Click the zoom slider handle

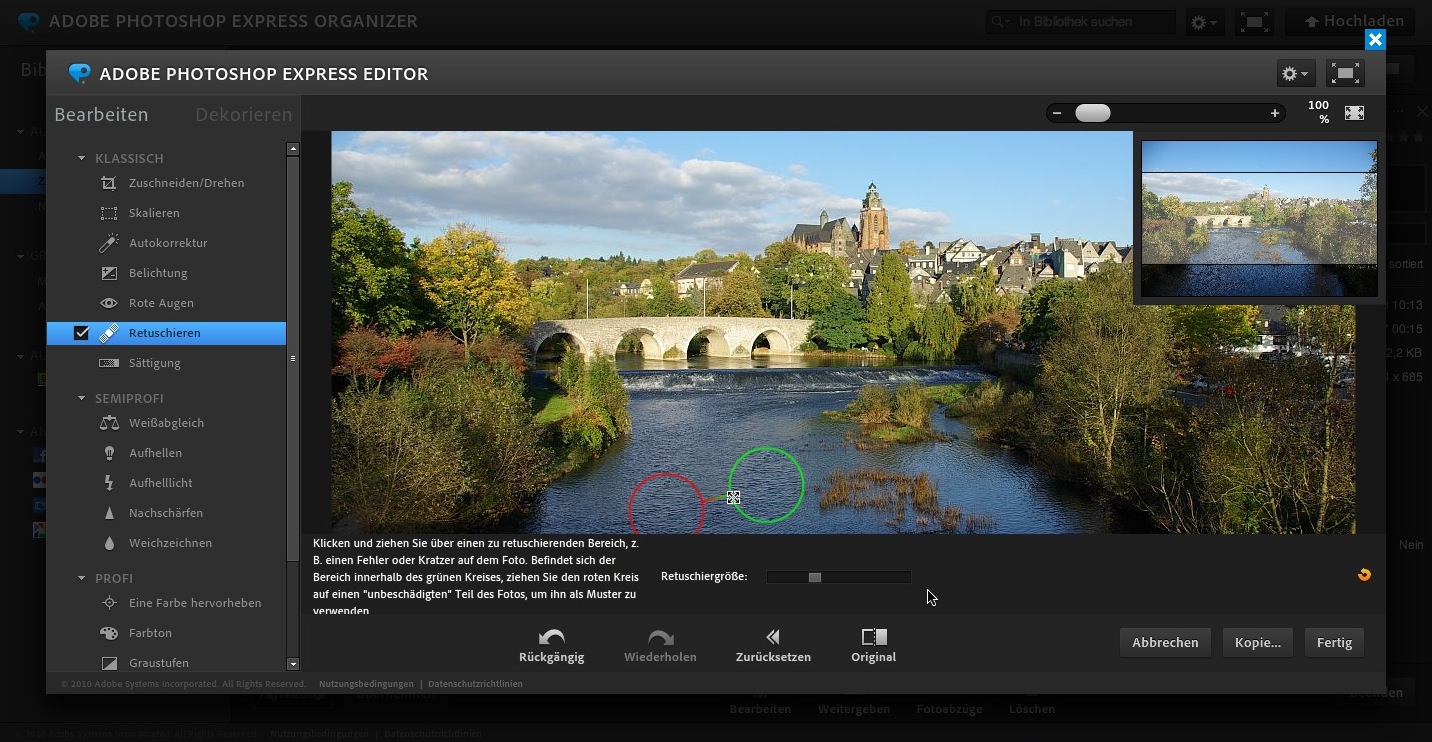(x=1093, y=113)
